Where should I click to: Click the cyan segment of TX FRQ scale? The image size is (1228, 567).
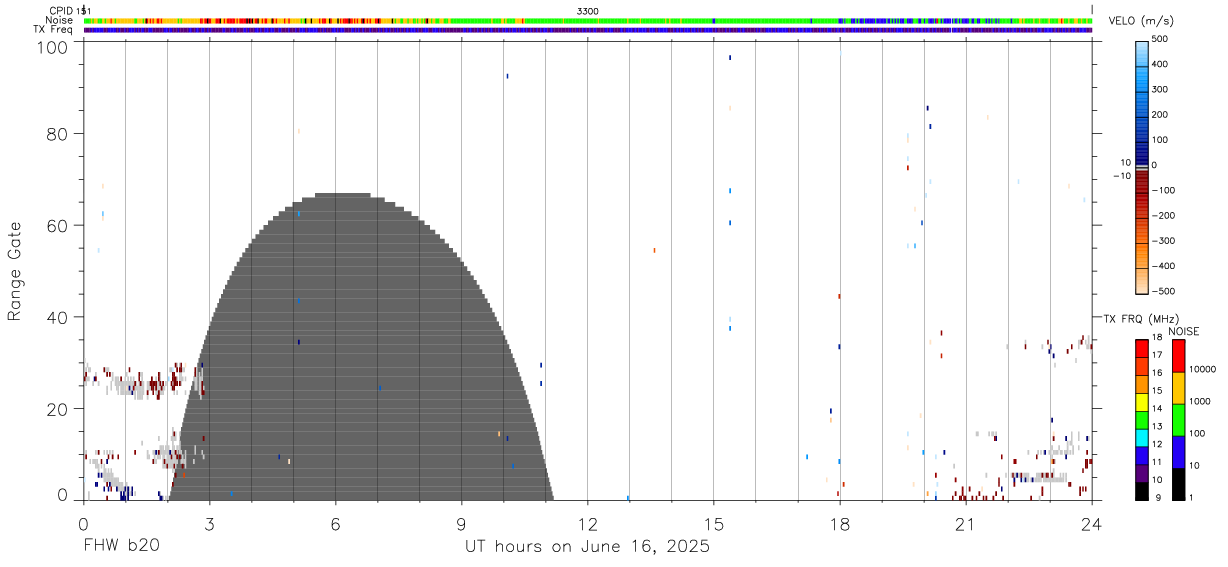(x=1141, y=438)
